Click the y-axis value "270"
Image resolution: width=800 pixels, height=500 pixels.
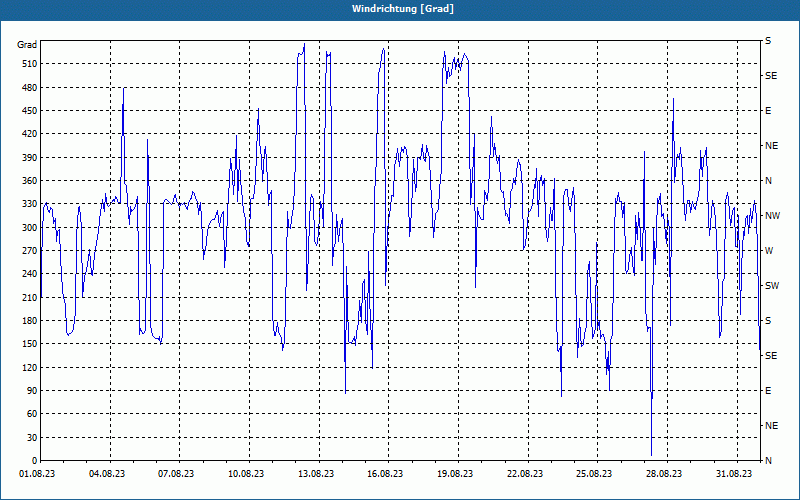coord(29,251)
